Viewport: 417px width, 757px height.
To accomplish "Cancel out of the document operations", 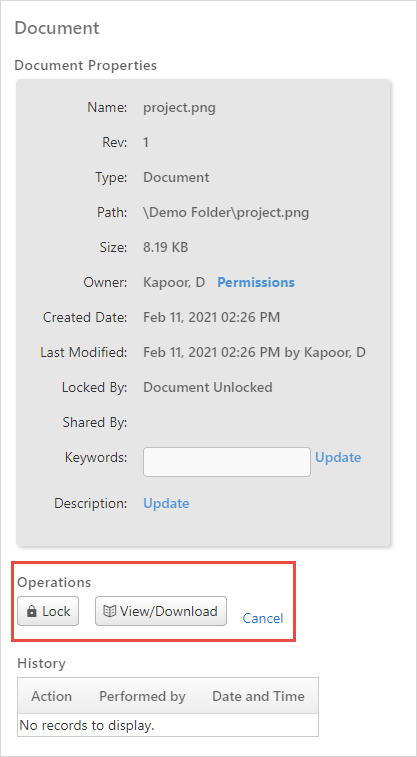I will [263, 618].
